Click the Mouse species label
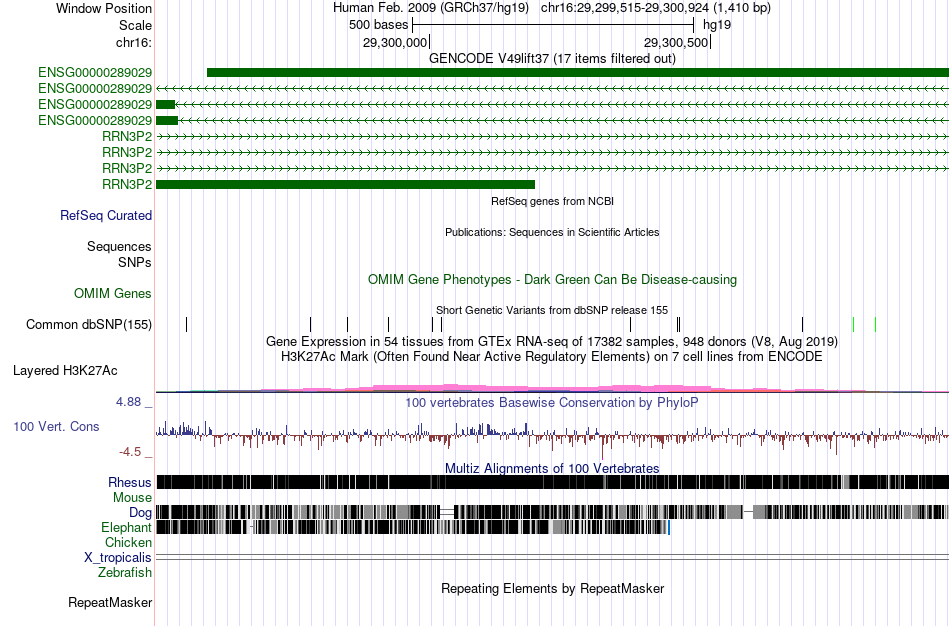This screenshot has height=626, width=950. click(132, 498)
